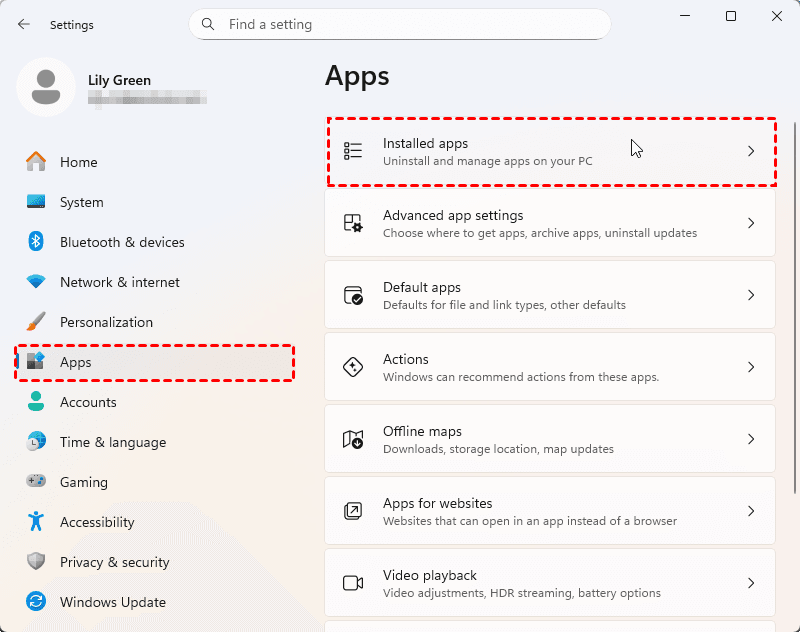This screenshot has height=632, width=800.
Task: Click the Privacy & security shield icon
Action: tap(36, 562)
